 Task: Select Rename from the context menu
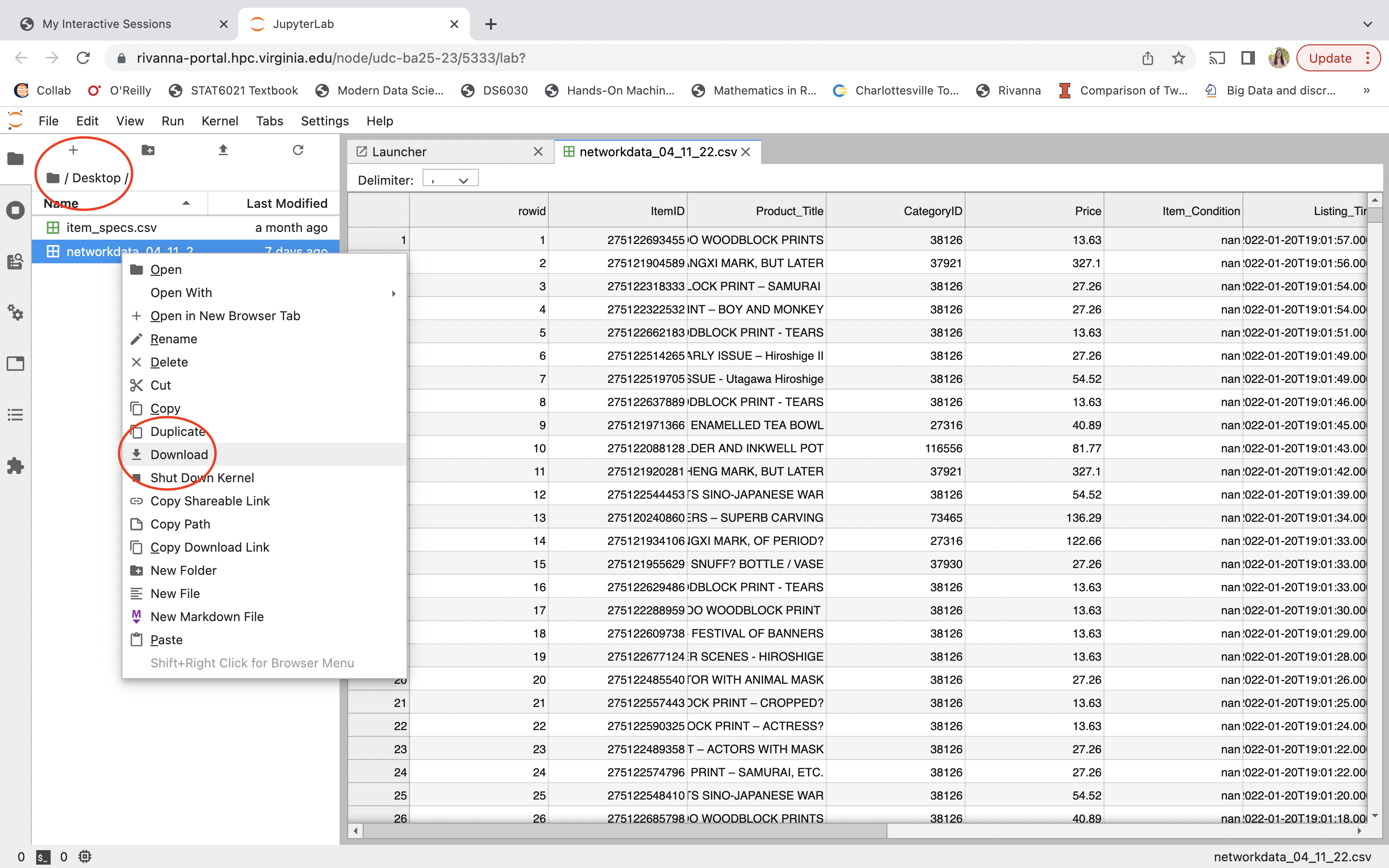(x=264, y=339)
